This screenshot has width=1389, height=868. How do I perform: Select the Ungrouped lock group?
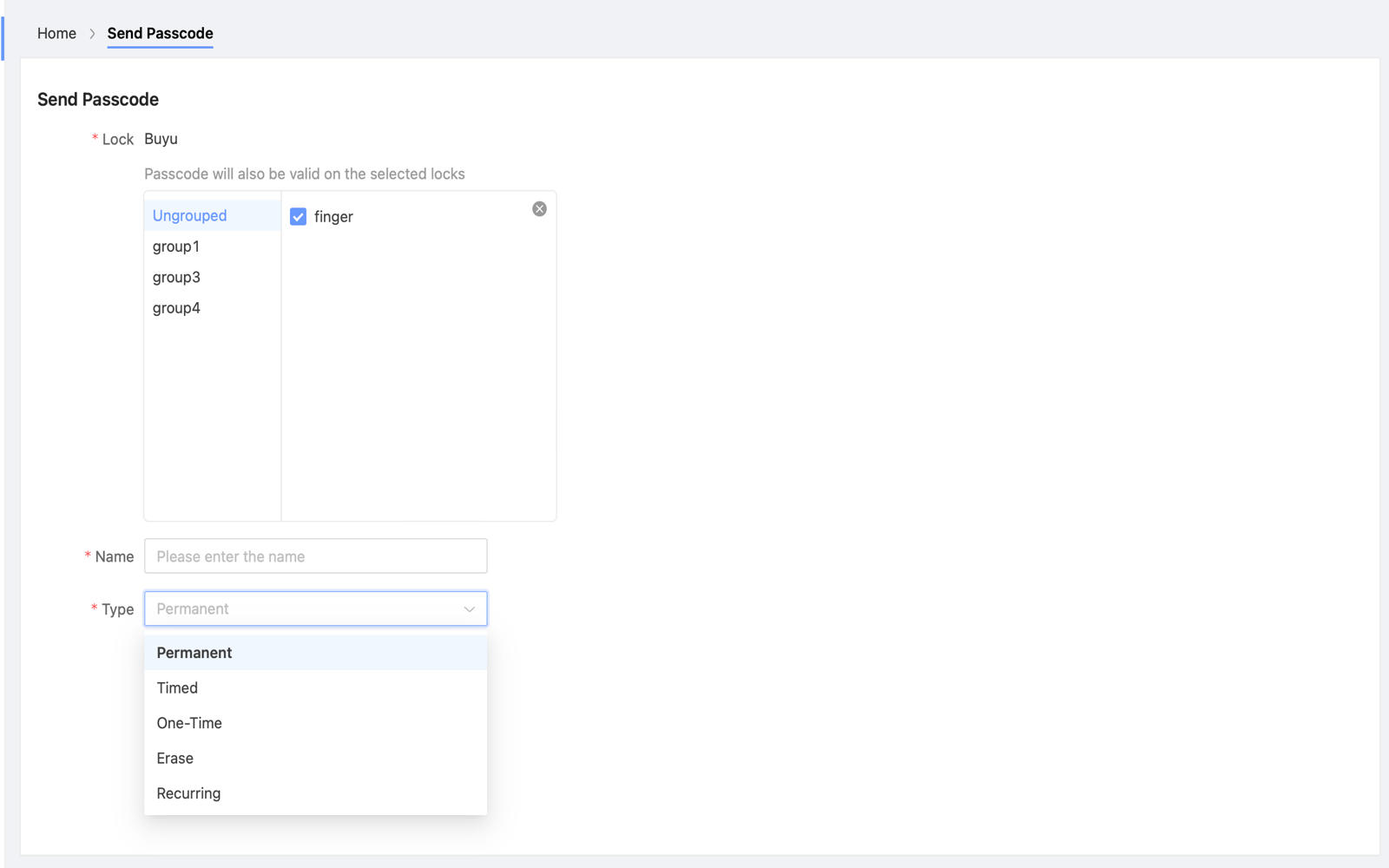point(212,215)
